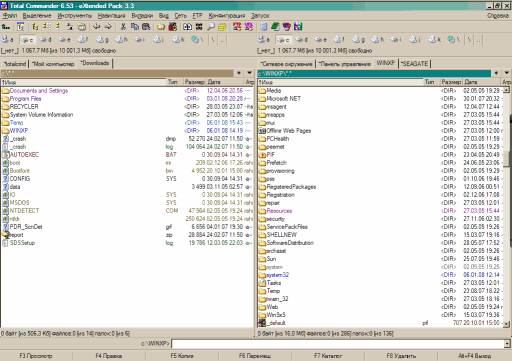The width and height of the screenshot is (512, 361).
Task: Click the colorful paint toolbar icon
Action: point(287,27)
